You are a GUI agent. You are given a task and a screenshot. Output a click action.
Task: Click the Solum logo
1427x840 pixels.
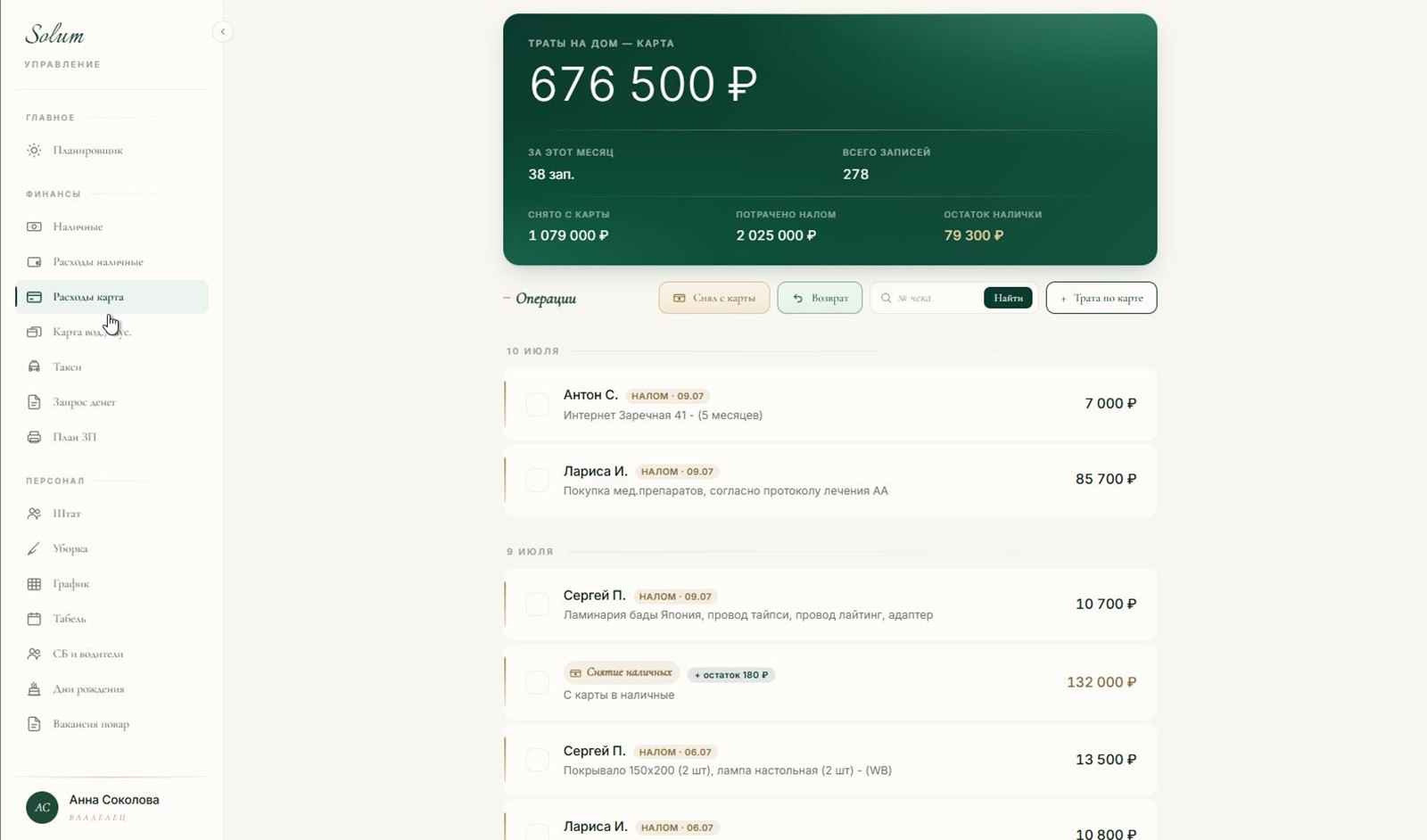click(x=55, y=34)
